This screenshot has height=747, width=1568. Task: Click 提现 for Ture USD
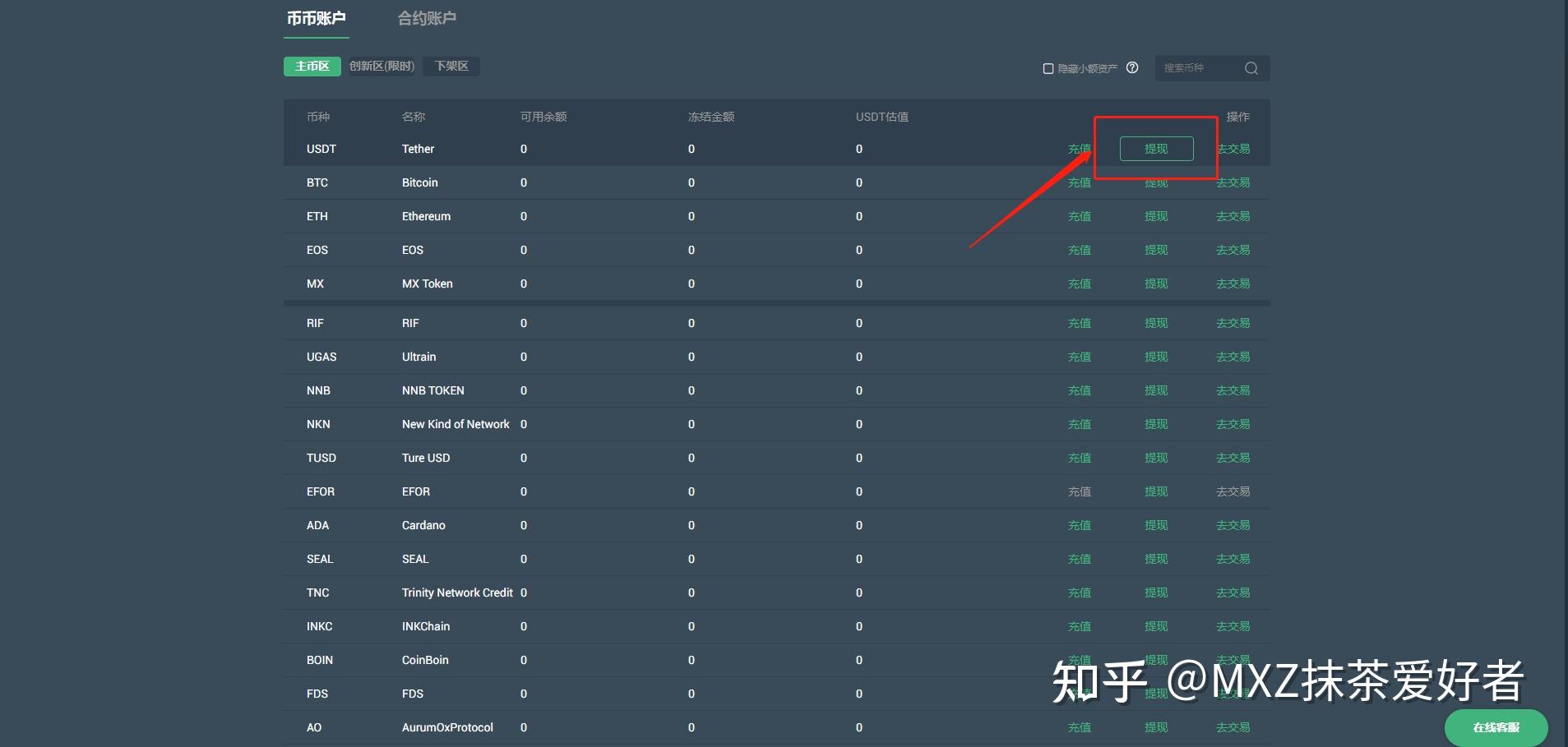coord(1156,458)
